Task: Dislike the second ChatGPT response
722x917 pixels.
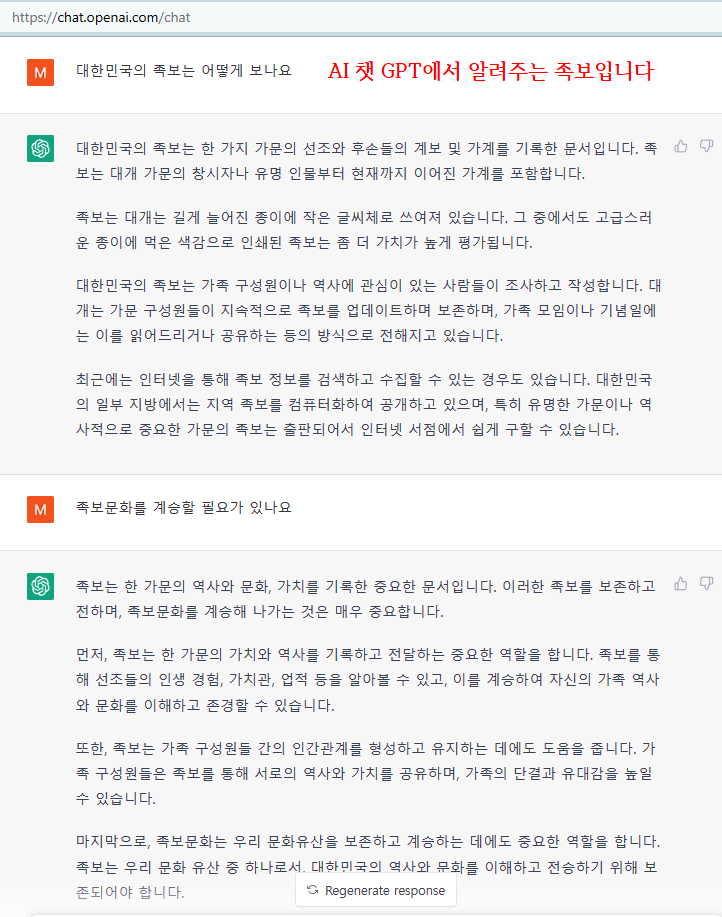Action: tap(706, 584)
